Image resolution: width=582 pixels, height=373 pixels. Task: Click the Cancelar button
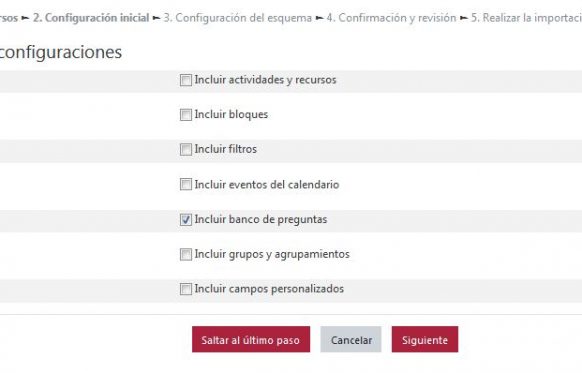pos(351,340)
